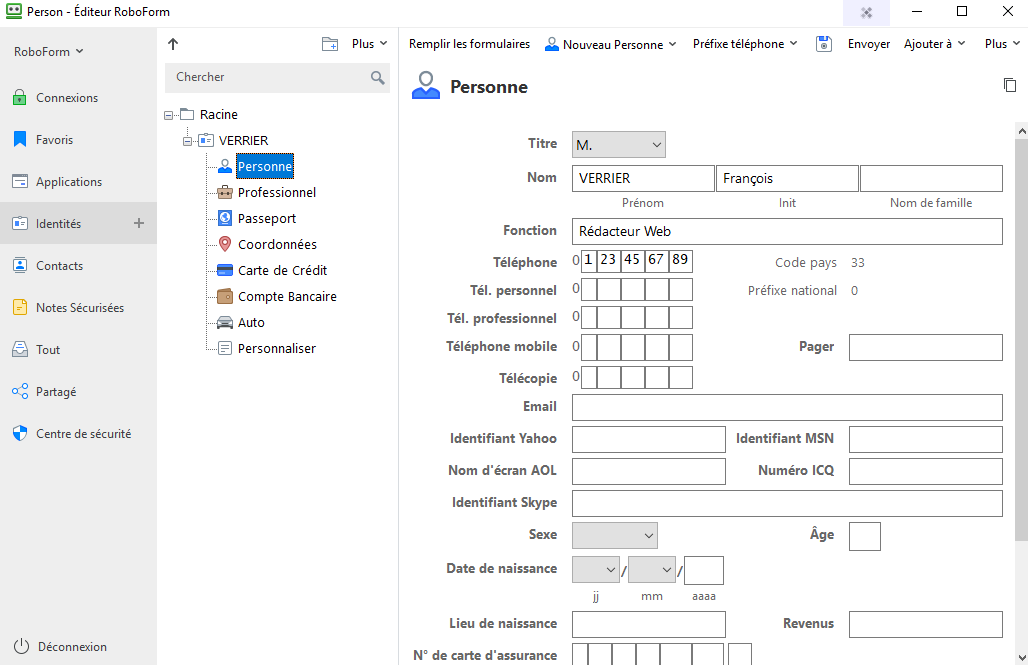Select Carte de Crédit item
The width and height of the screenshot is (1028, 665).
tap(272, 270)
